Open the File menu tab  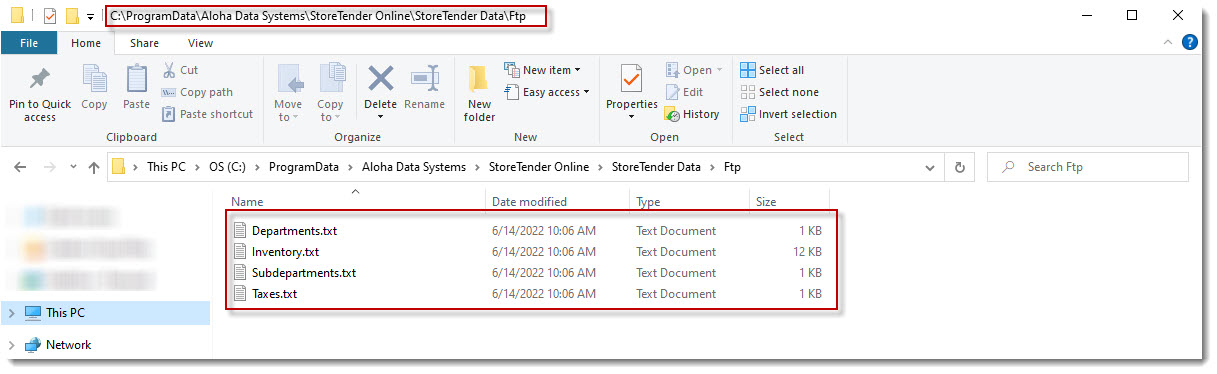click(29, 43)
